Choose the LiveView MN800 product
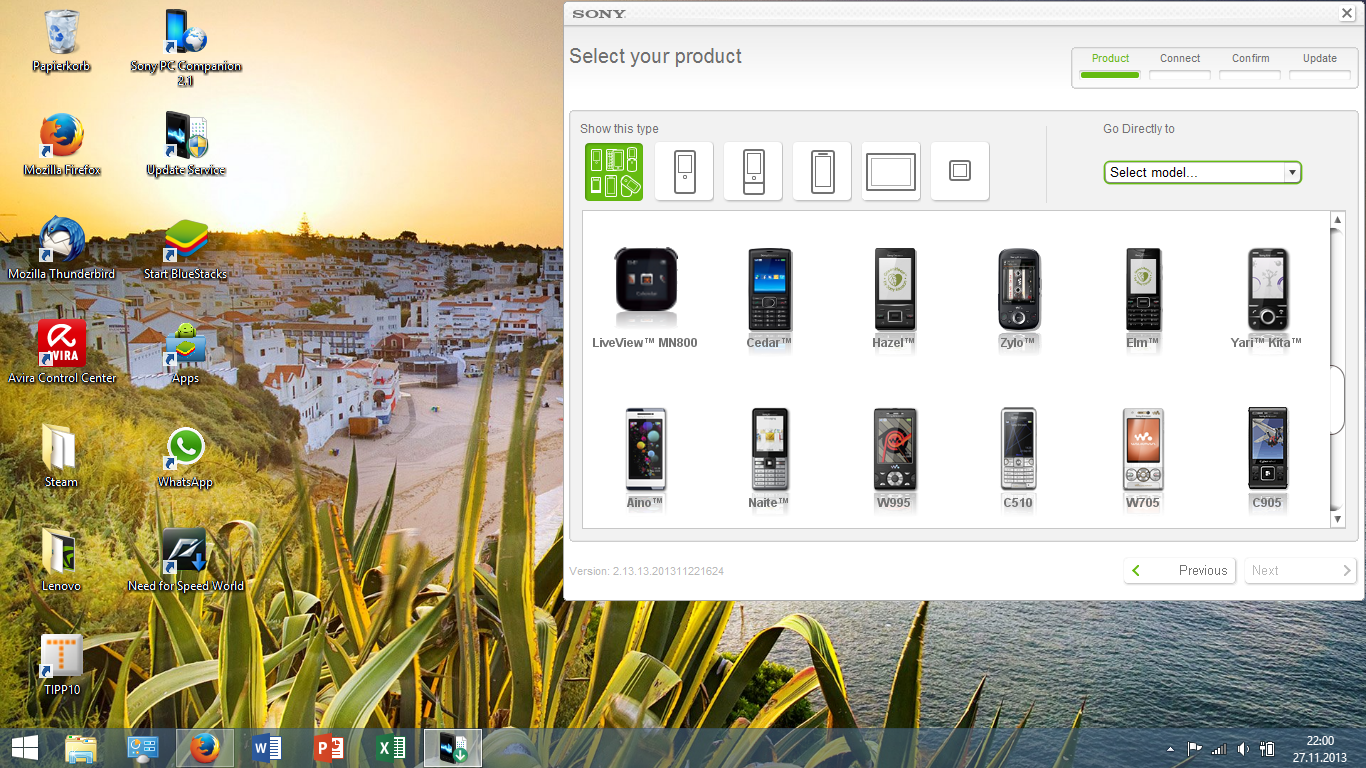Image resolution: width=1366 pixels, height=768 pixels. 644,299
